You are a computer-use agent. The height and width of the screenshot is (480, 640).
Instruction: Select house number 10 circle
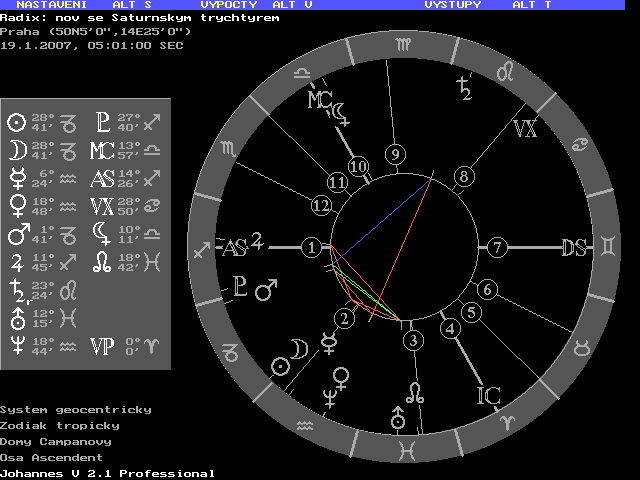click(358, 166)
